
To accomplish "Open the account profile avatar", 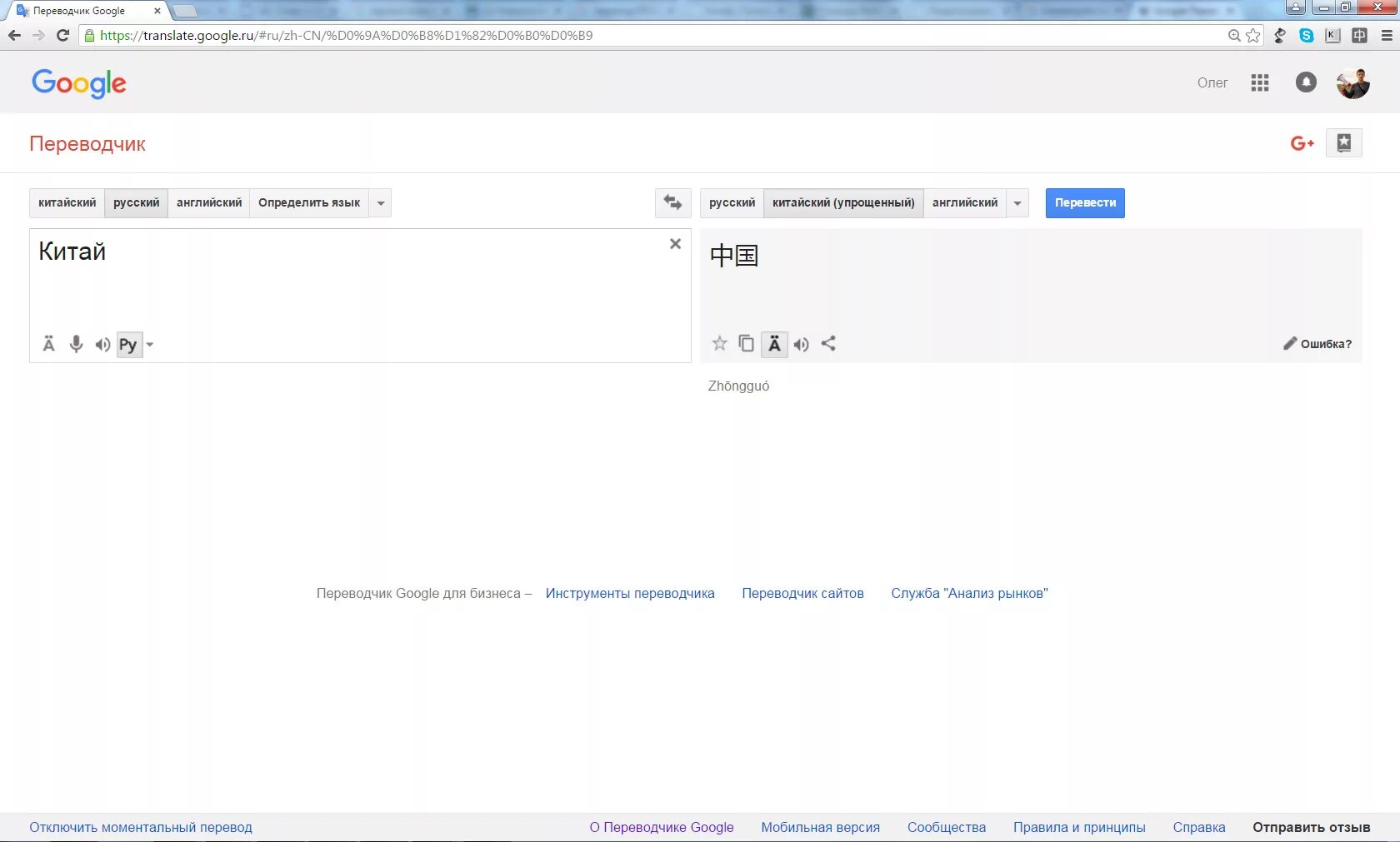I will point(1353,82).
